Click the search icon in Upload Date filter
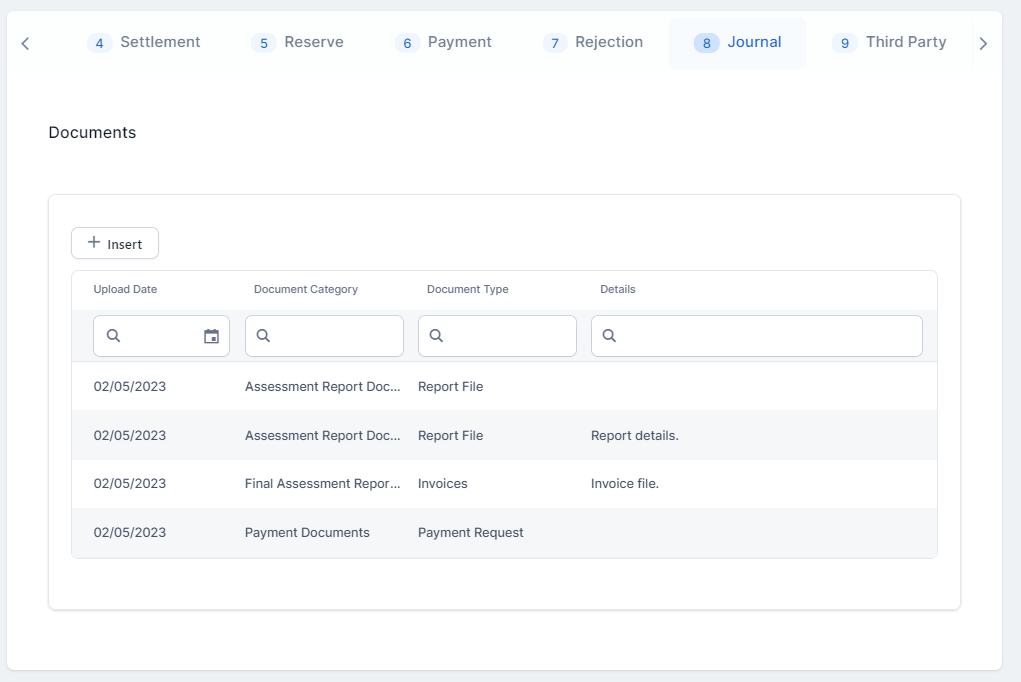Screen dimensions: 1021x682 (113, 336)
